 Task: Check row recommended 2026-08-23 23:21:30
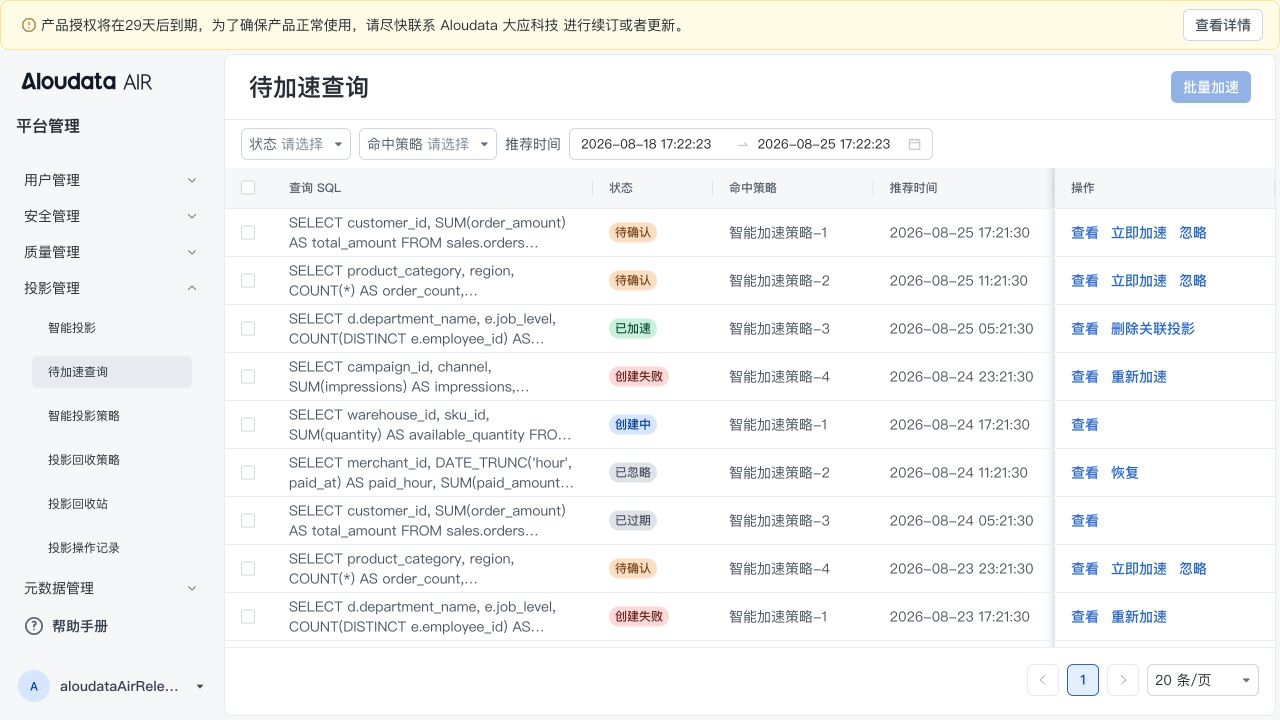248,568
